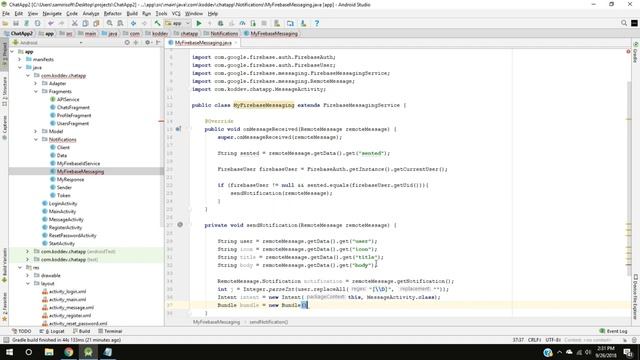Collapse the layout folder
640x360 pixels.
click(28, 283)
